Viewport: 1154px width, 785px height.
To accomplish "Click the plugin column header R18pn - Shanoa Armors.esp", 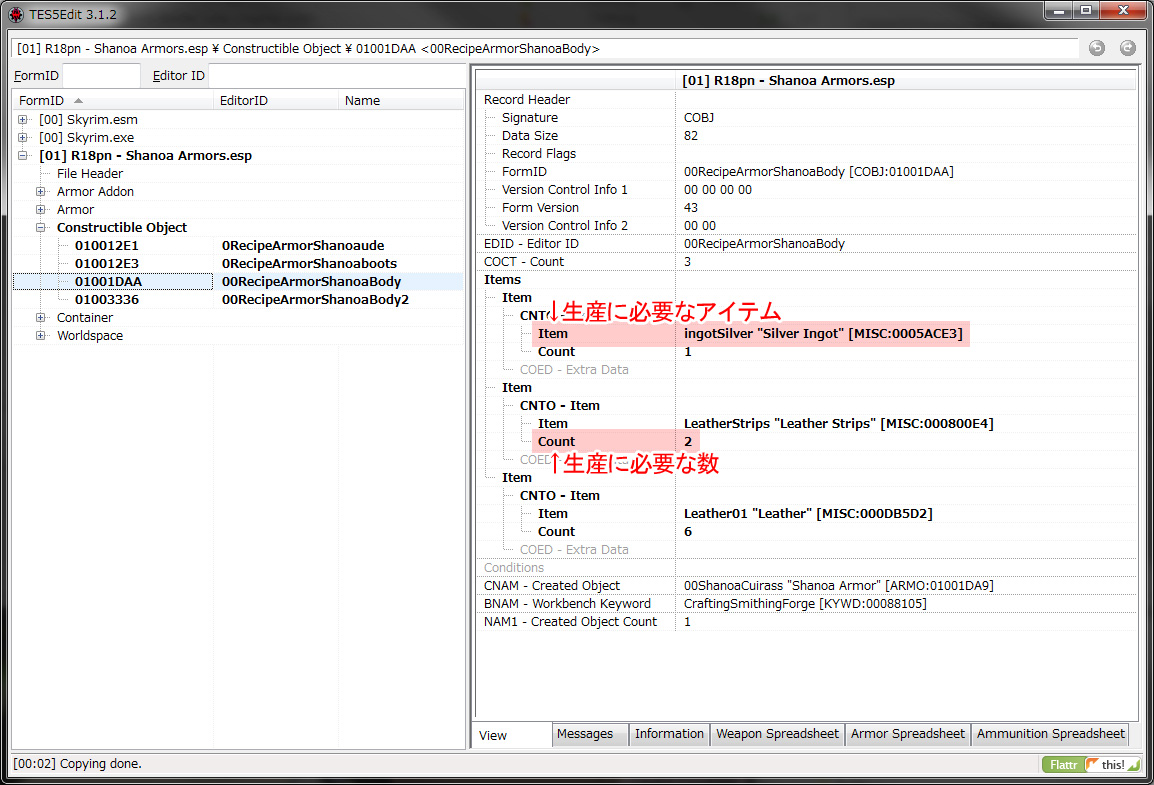I will click(x=905, y=81).
